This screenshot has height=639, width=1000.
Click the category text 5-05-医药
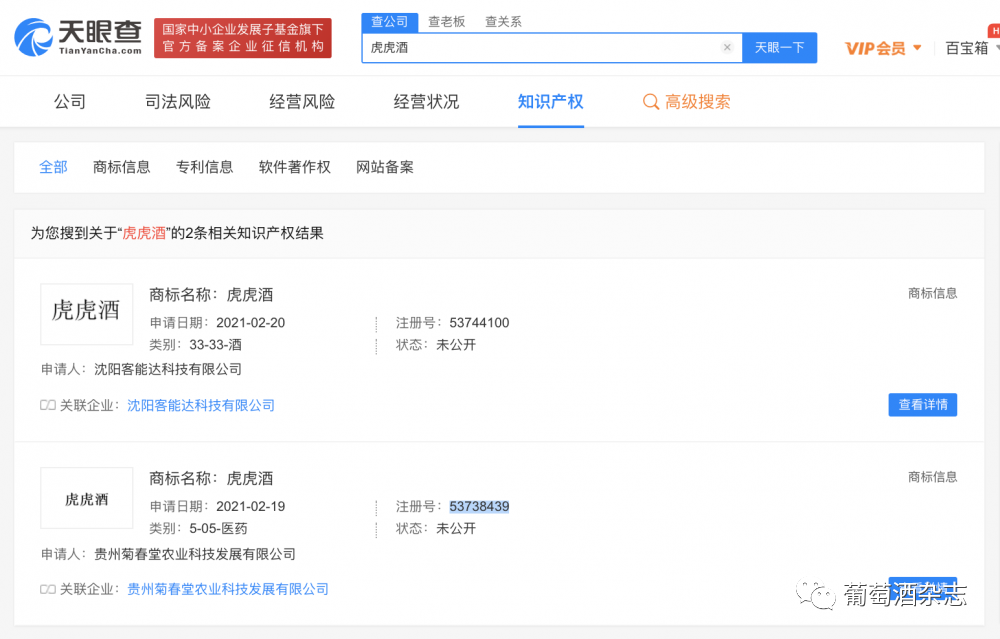click(x=218, y=529)
